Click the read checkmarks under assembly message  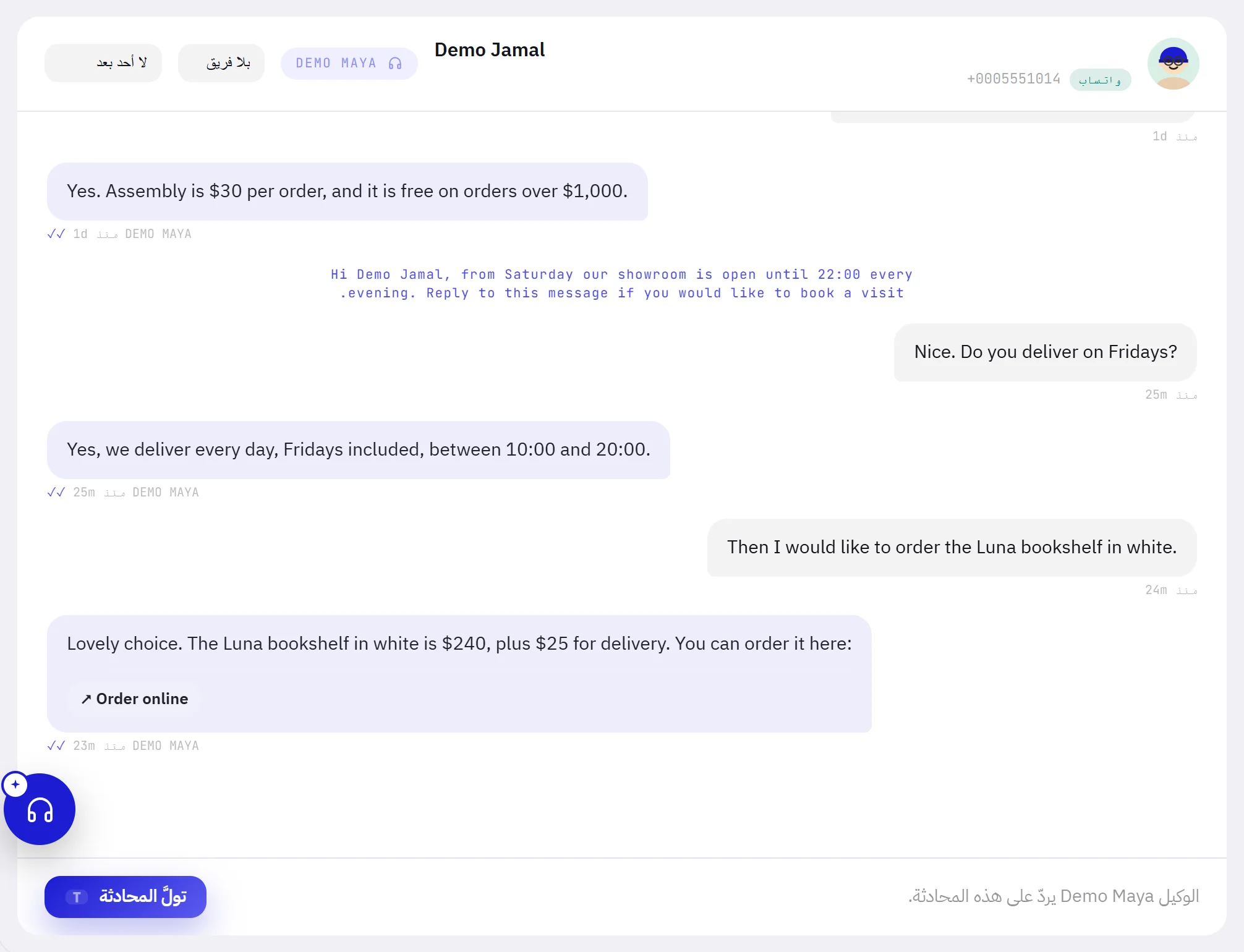tap(56, 234)
